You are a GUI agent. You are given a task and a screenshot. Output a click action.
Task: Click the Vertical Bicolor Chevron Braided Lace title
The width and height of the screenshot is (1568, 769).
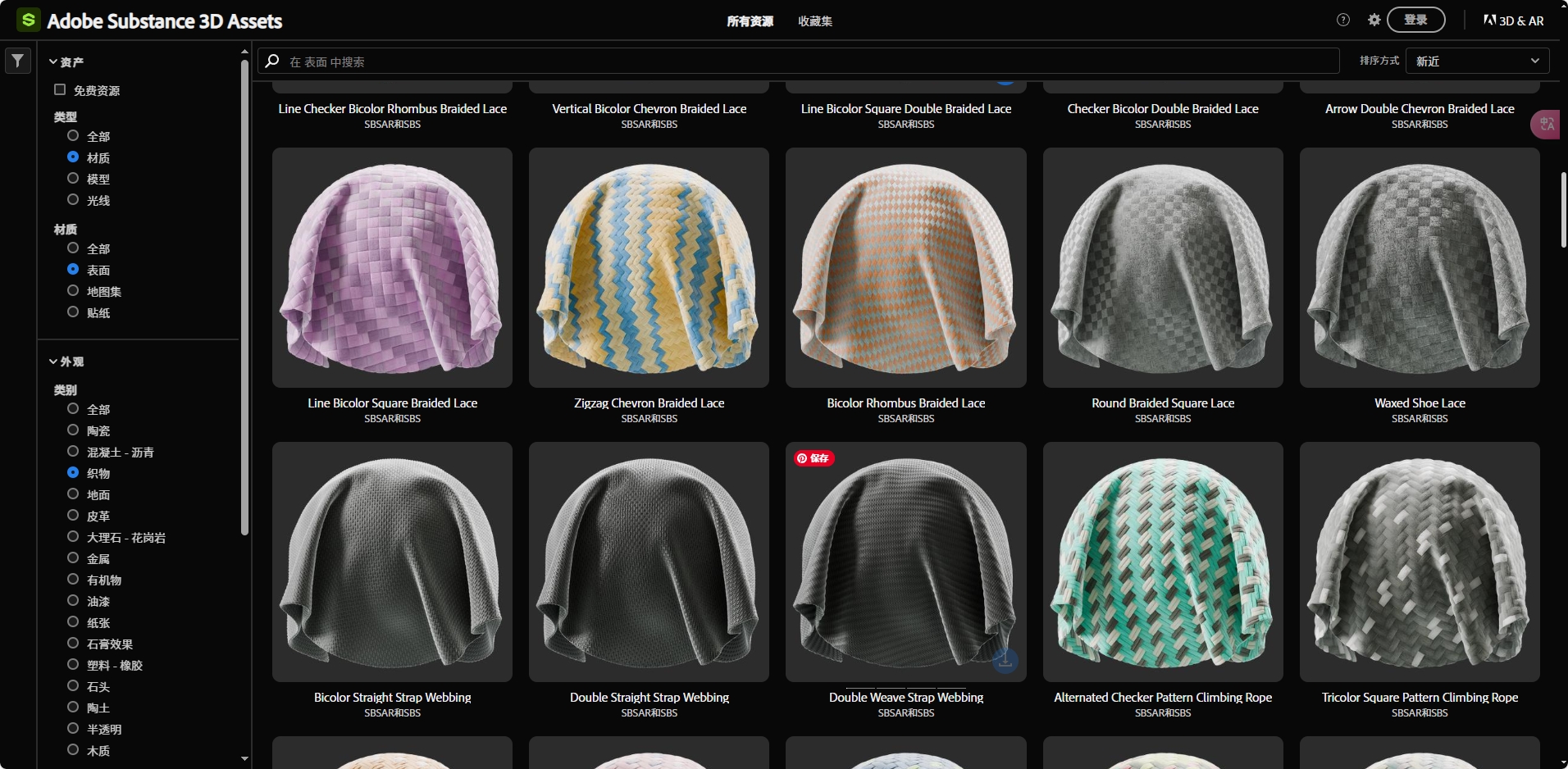coord(649,109)
